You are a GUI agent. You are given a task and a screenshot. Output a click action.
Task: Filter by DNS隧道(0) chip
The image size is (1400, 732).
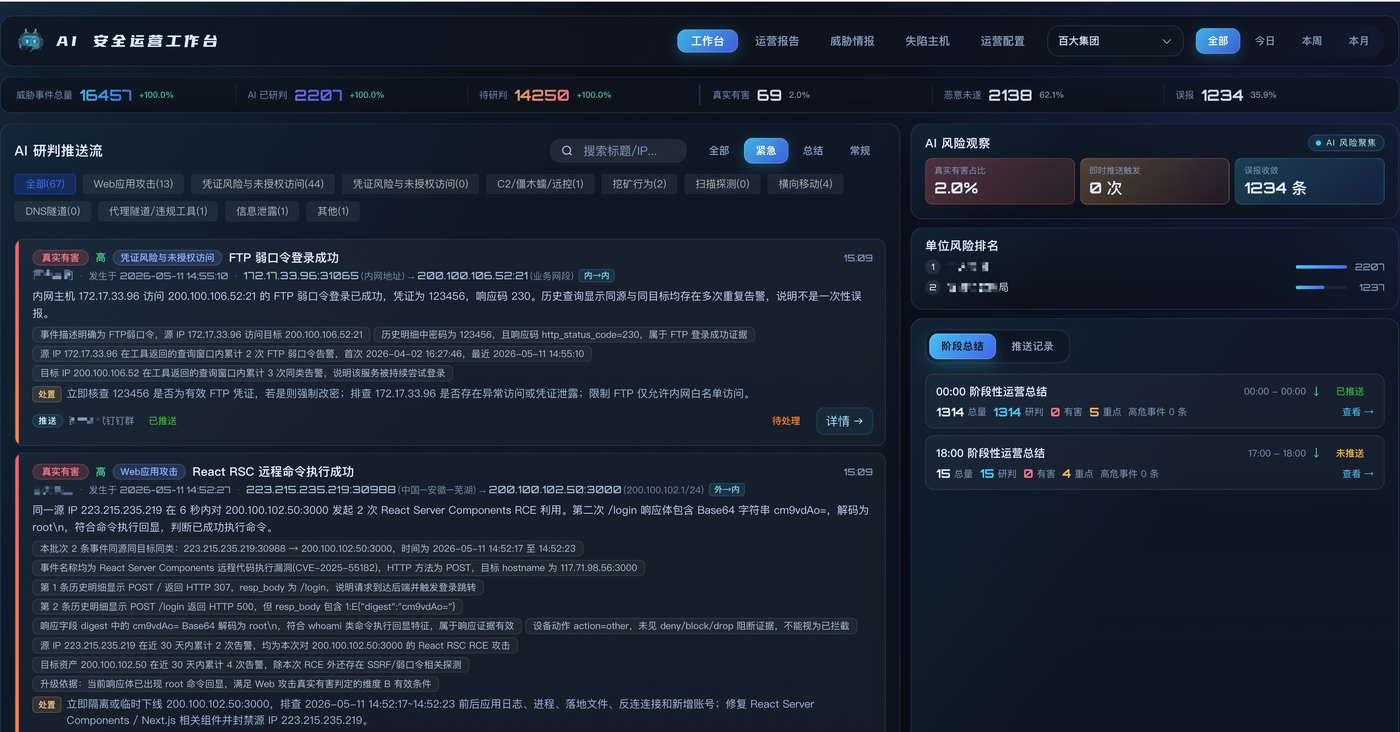click(52, 211)
